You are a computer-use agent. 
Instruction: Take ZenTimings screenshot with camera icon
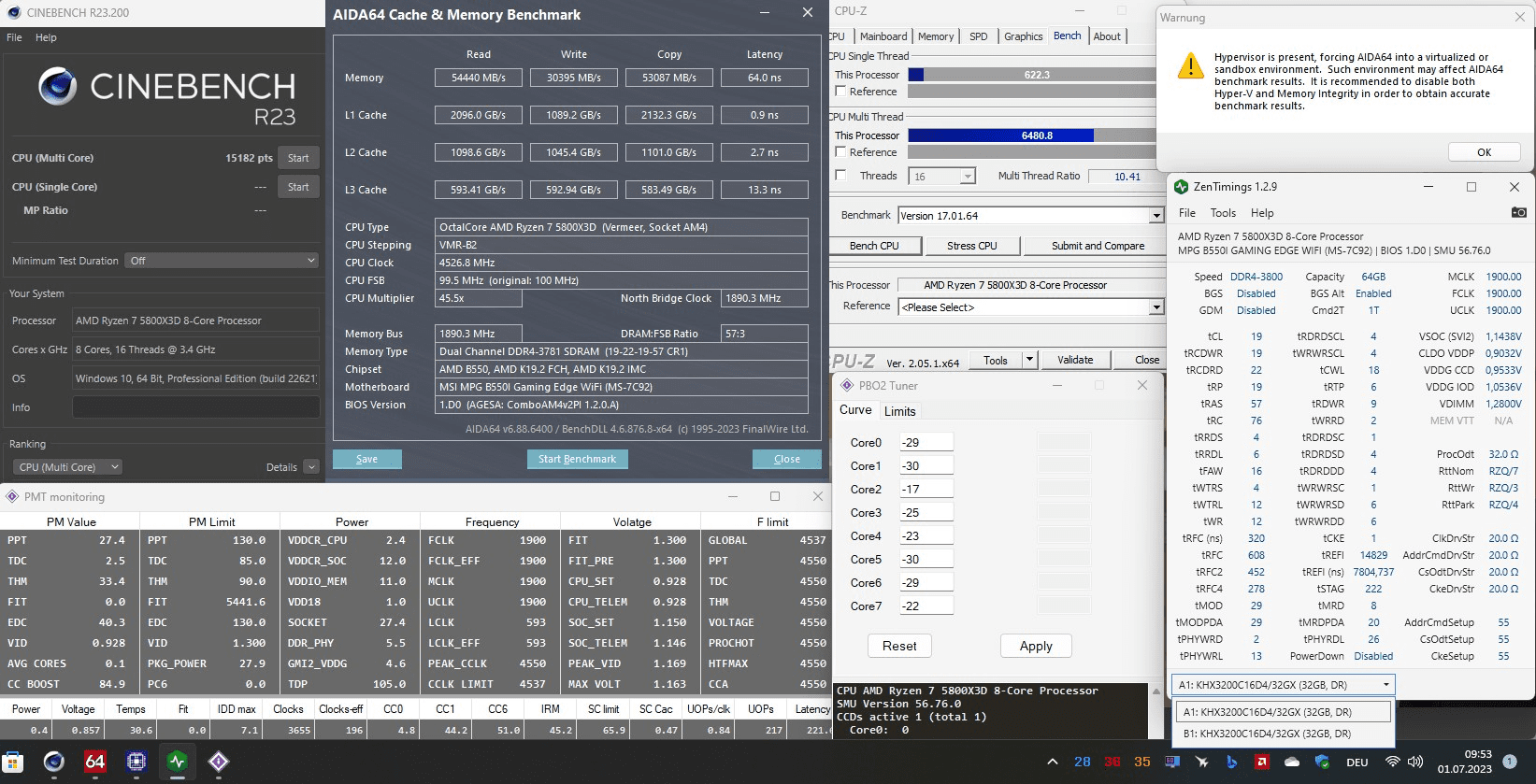(x=1519, y=212)
